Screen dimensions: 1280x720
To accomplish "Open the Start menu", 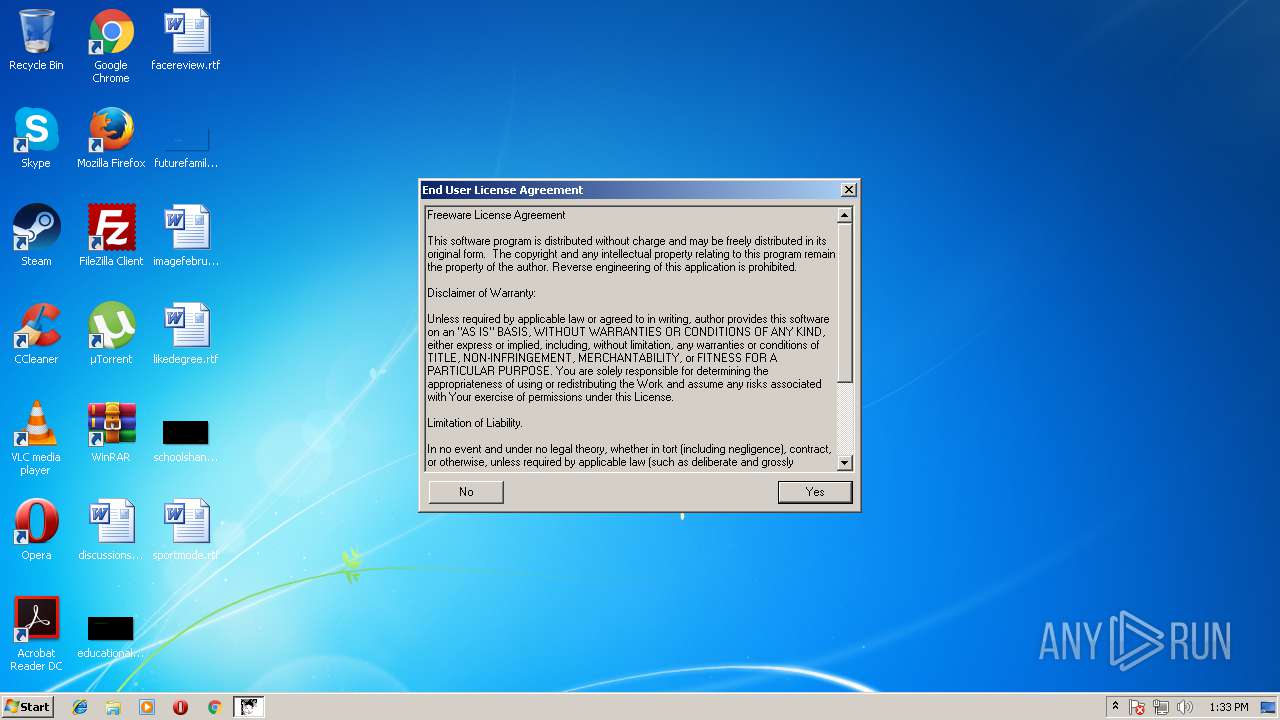I will [28, 707].
